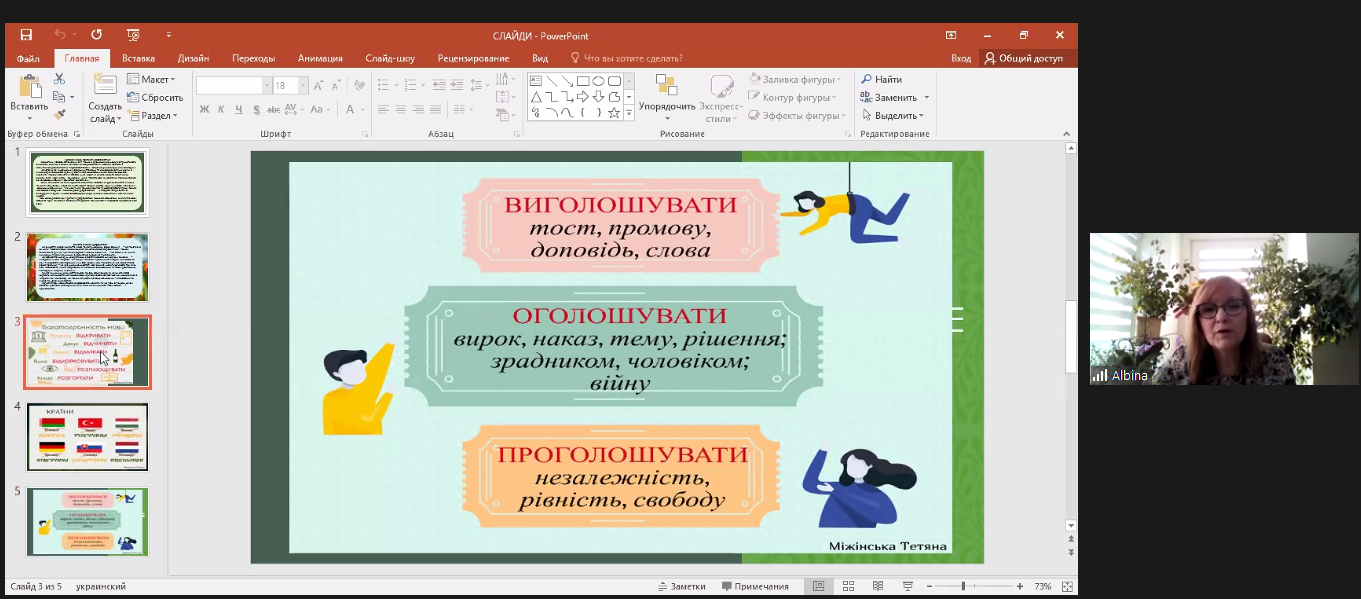Switch to slide sorter view in status bar

point(848,586)
